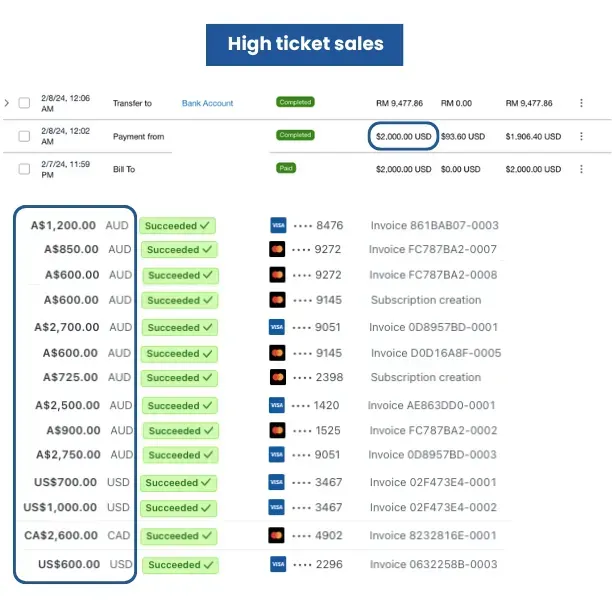
Task: Click the Visa card icon ending 8476
Action: [278, 225]
